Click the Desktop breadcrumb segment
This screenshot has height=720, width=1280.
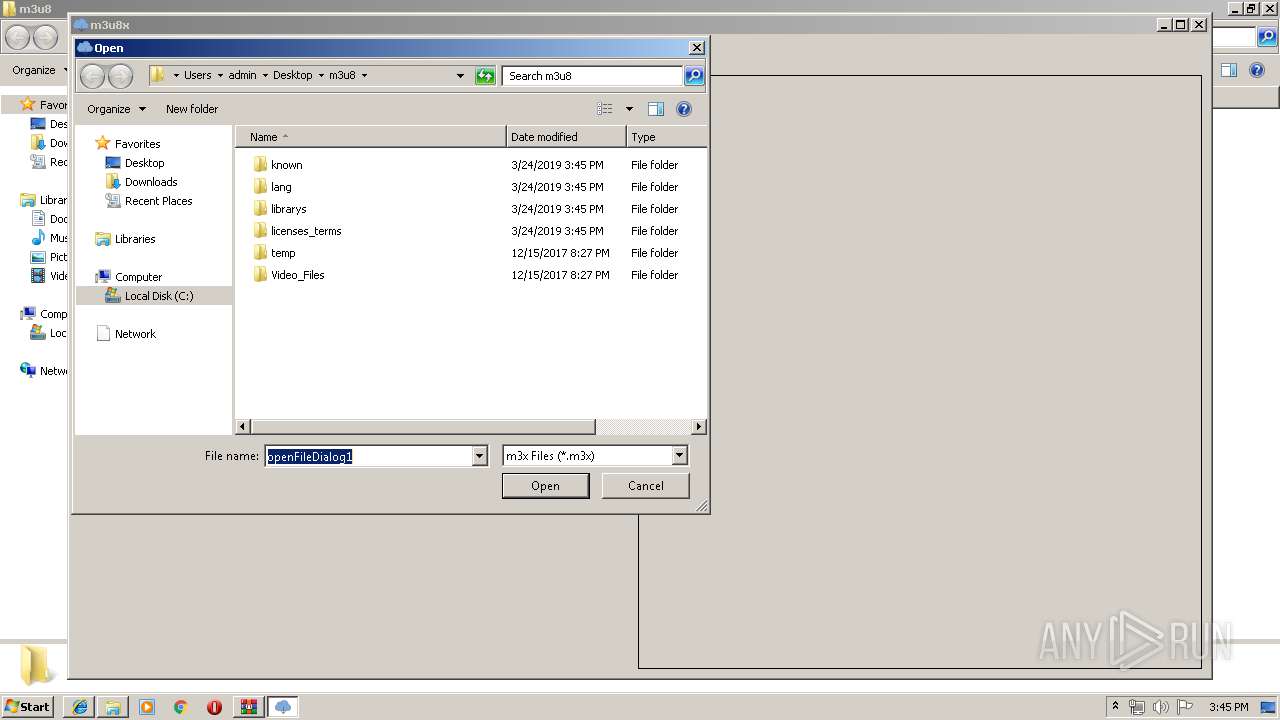point(293,76)
